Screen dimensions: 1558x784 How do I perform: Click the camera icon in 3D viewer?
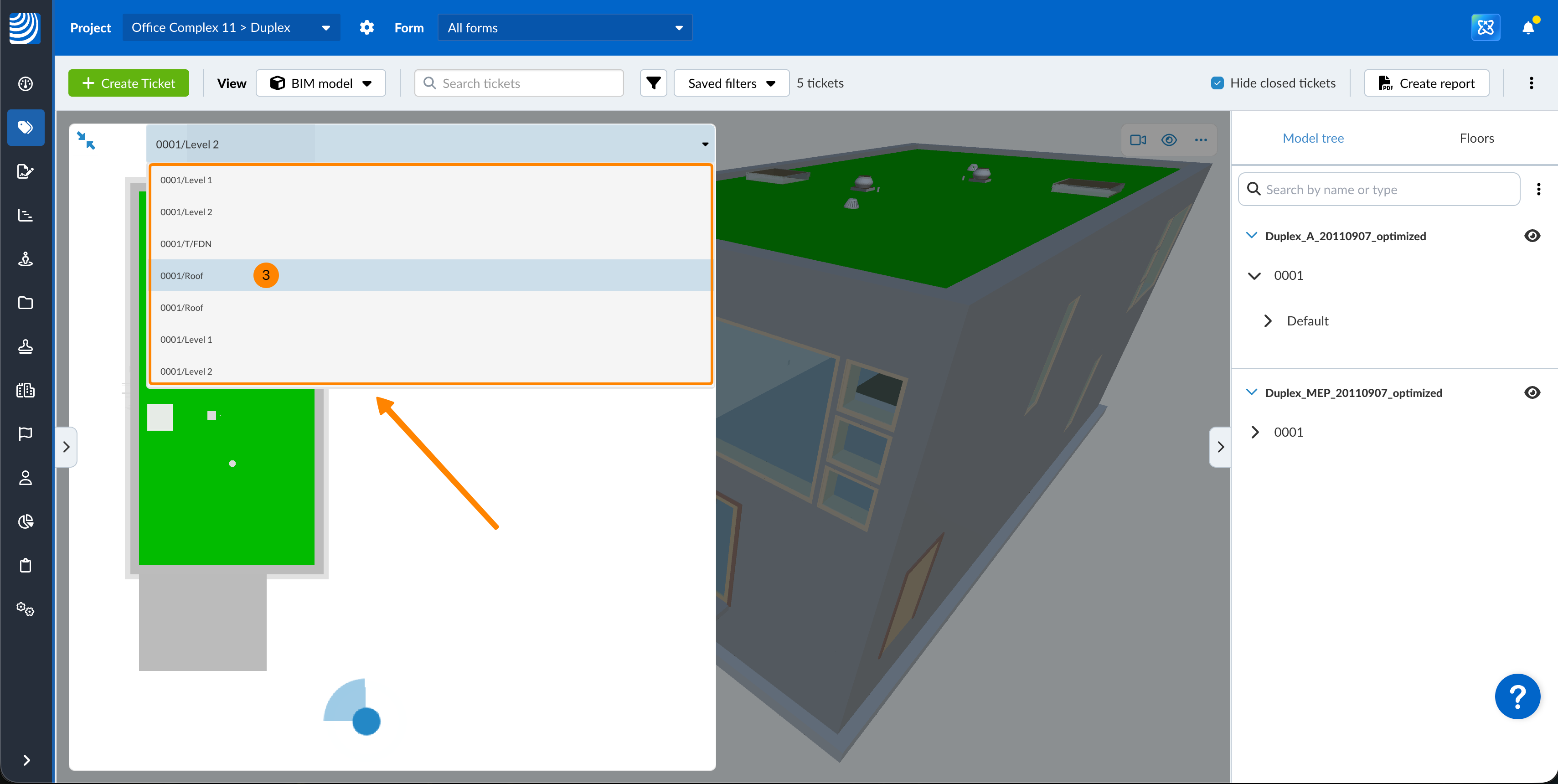click(1138, 140)
